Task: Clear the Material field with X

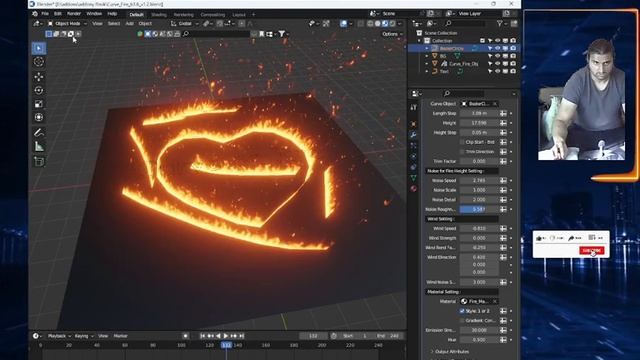Action: pos(495,301)
